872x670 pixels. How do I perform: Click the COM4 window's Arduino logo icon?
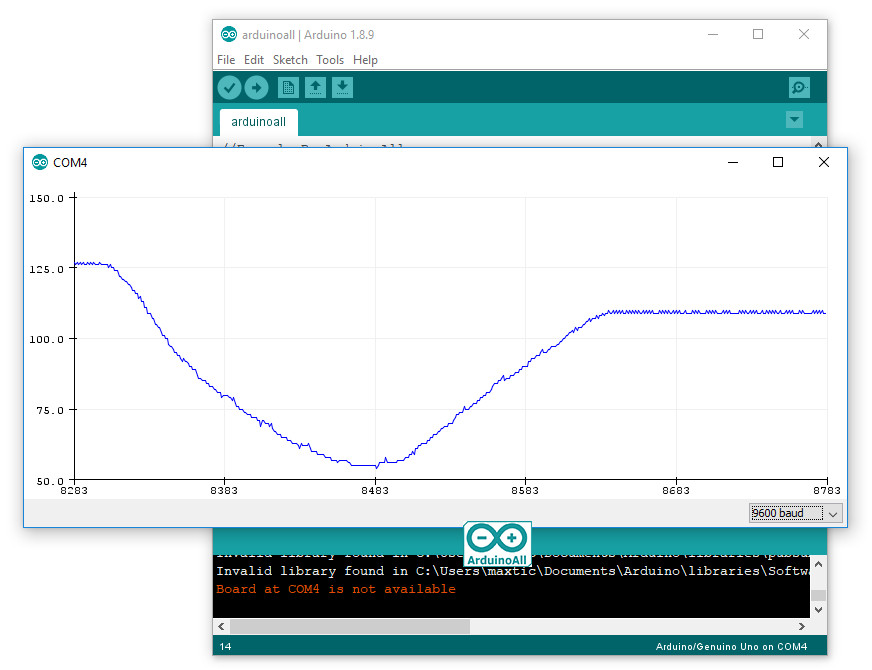[x=40, y=162]
